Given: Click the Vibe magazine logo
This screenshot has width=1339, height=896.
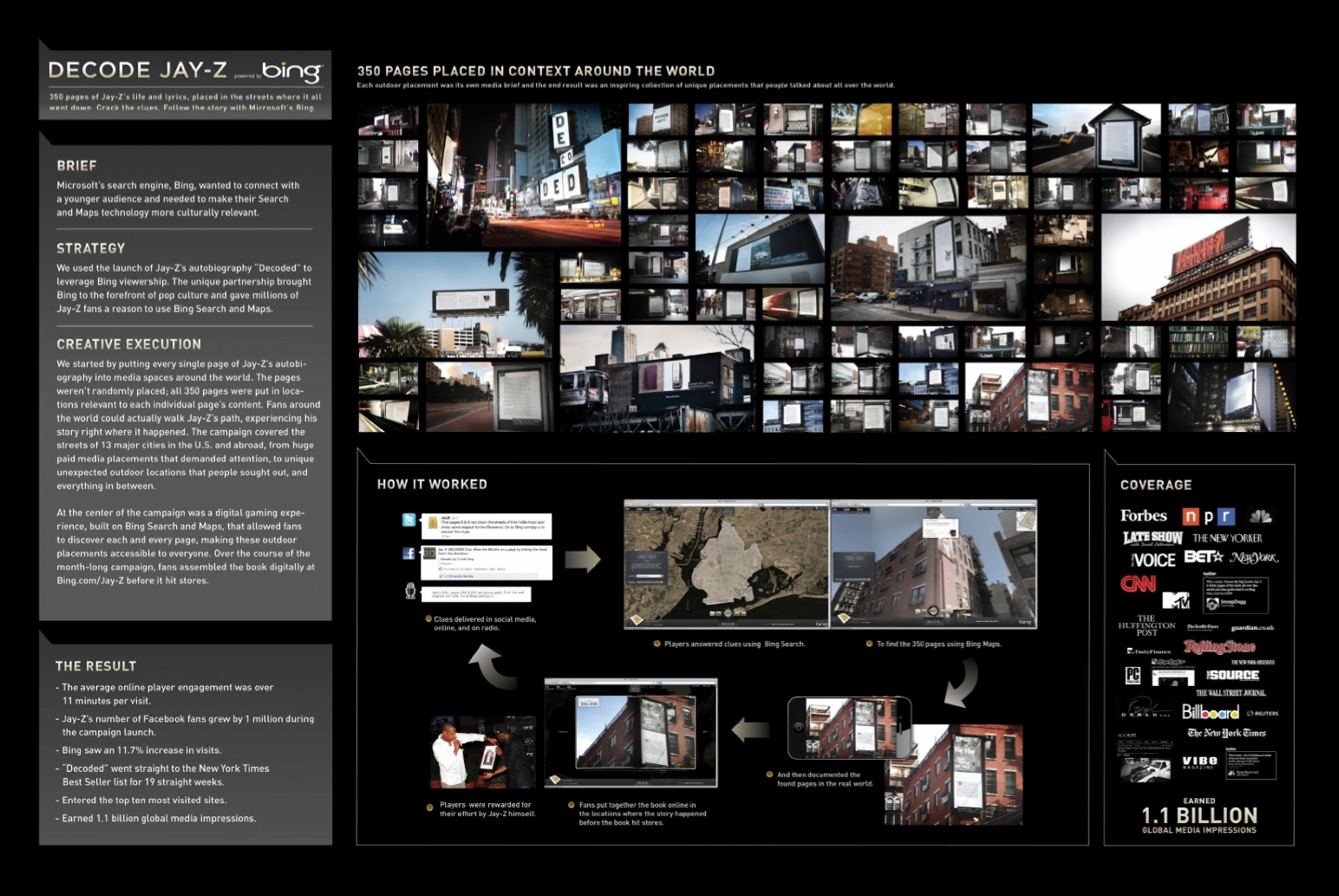Looking at the screenshot, I should 1199,762.
